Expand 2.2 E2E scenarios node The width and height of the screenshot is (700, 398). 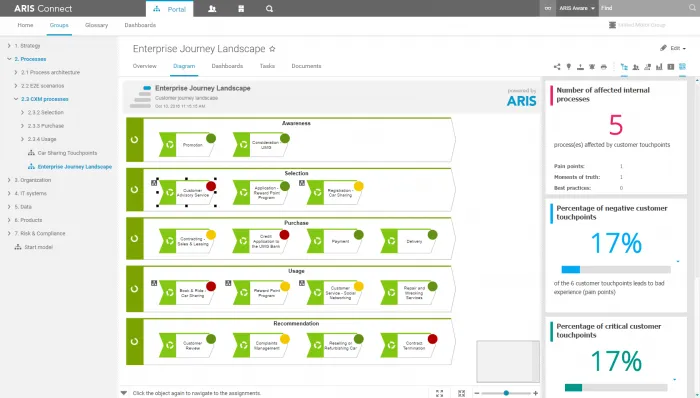coord(16,86)
